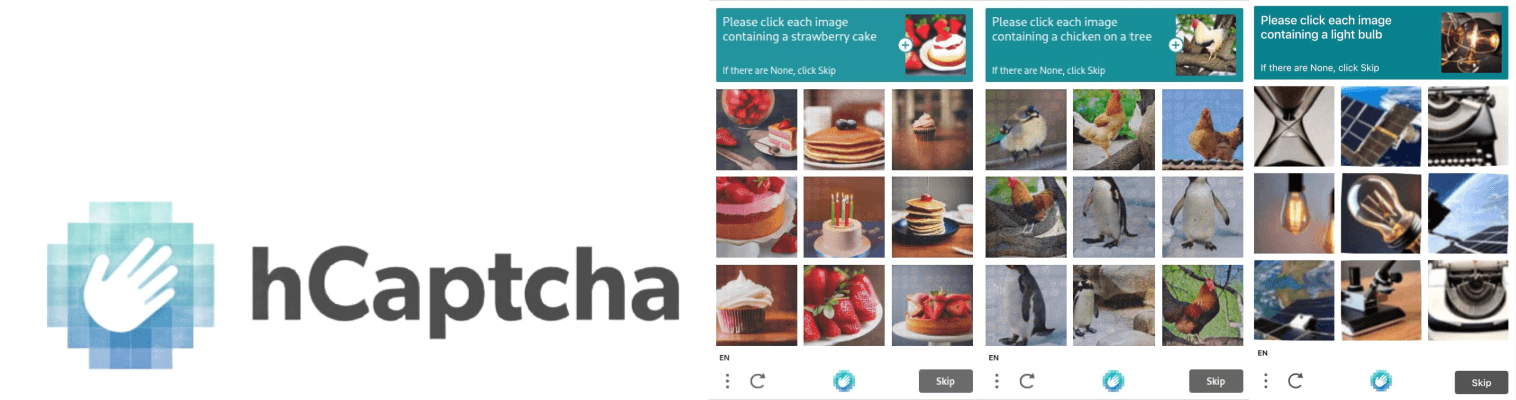The width and height of the screenshot is (1516, 400).
Task: Click the hCaptcha logo under the chicken challenge
Action: 1113,381
